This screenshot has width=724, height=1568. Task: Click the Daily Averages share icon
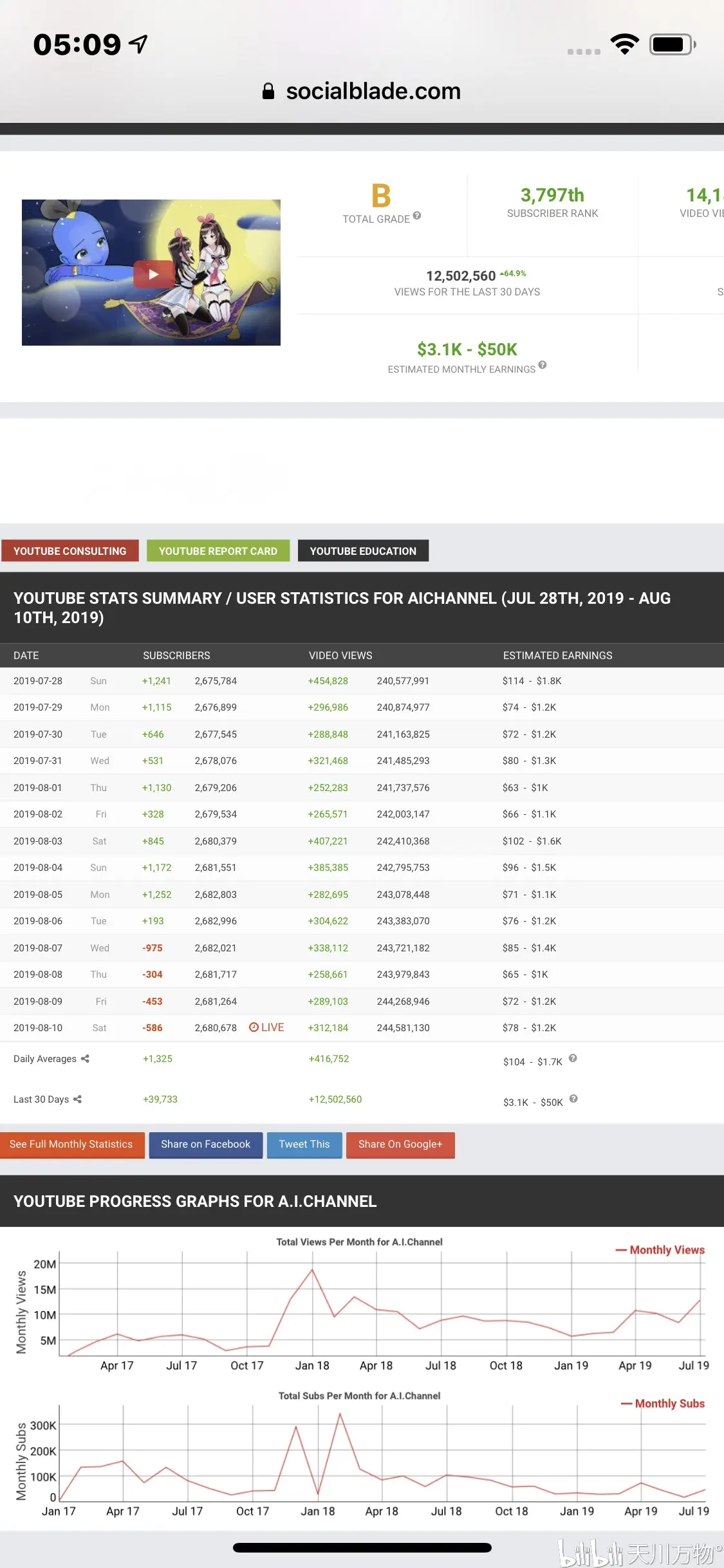[x=85, y=1058]
